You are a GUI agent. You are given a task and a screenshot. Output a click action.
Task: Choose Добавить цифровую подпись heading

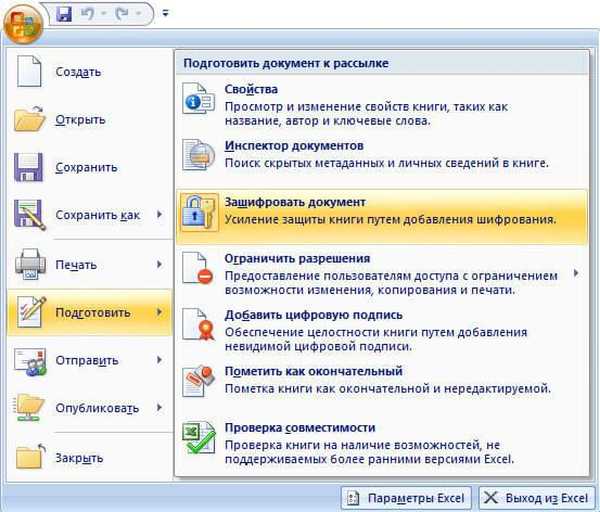click(313, 315)
